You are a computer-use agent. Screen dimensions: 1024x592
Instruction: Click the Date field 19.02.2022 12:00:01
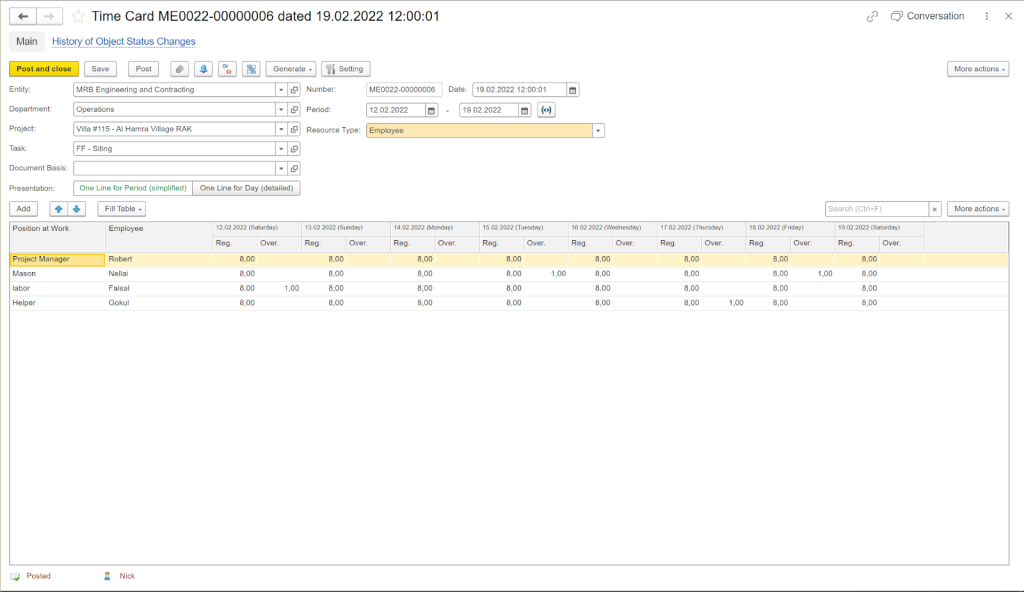click(x=519, y=90)
